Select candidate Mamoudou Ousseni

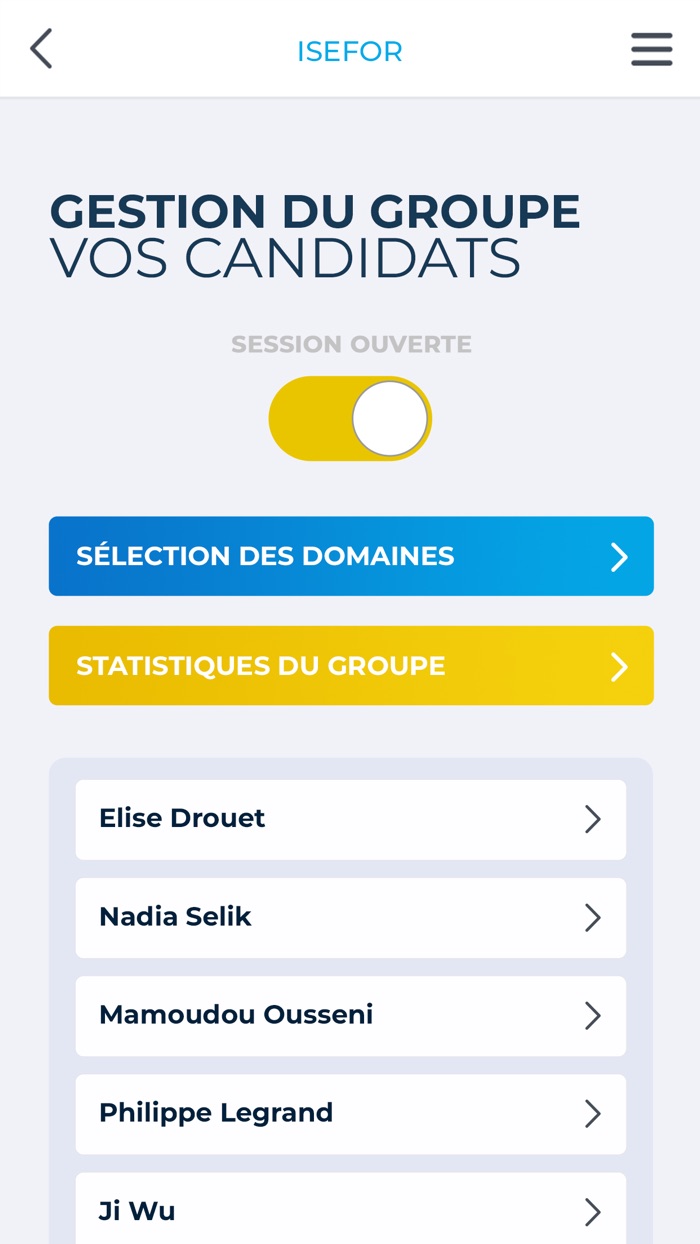(x=350, y=1016)
